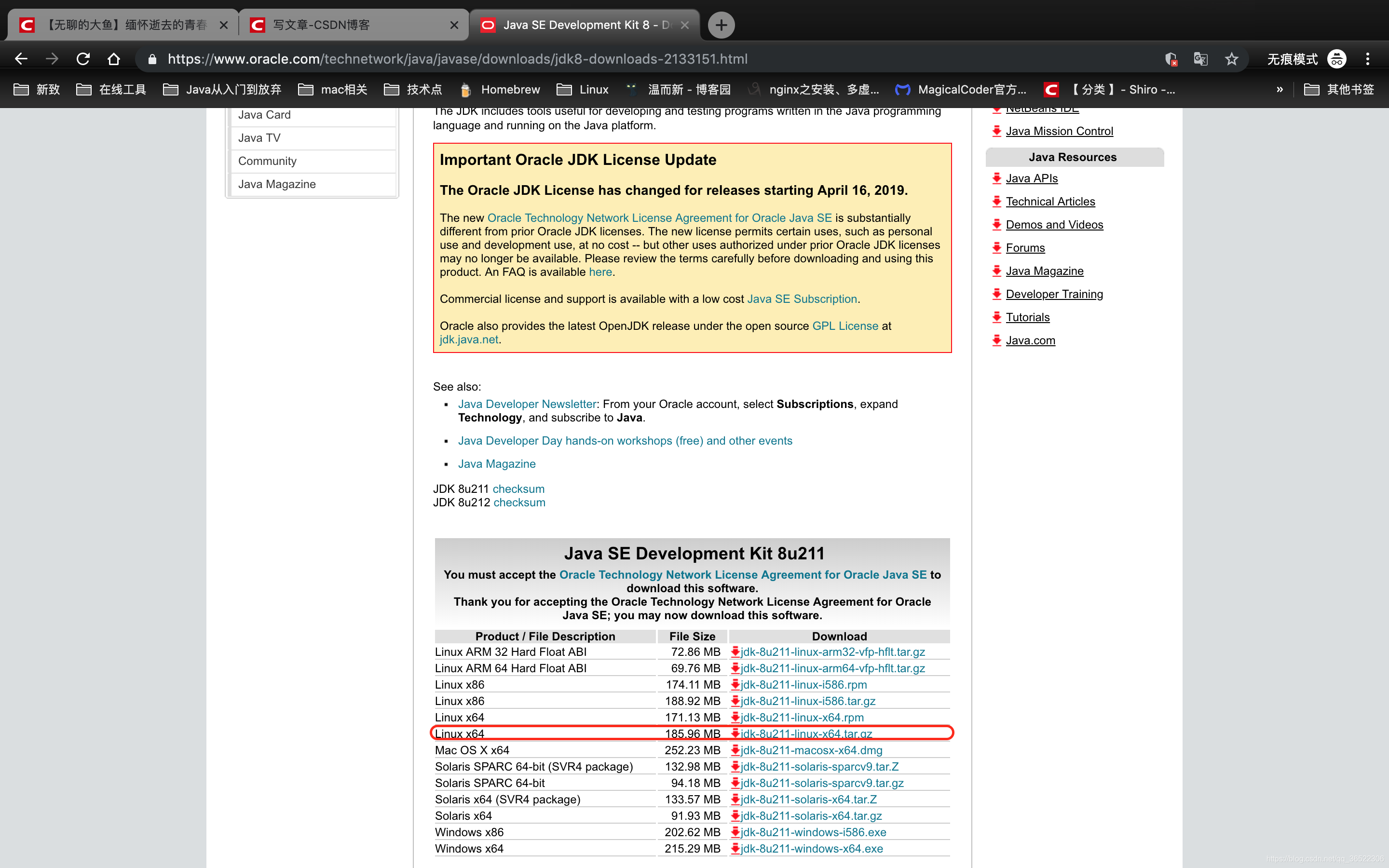Open Chrome three-dot menu

(x=1368, y=58)
